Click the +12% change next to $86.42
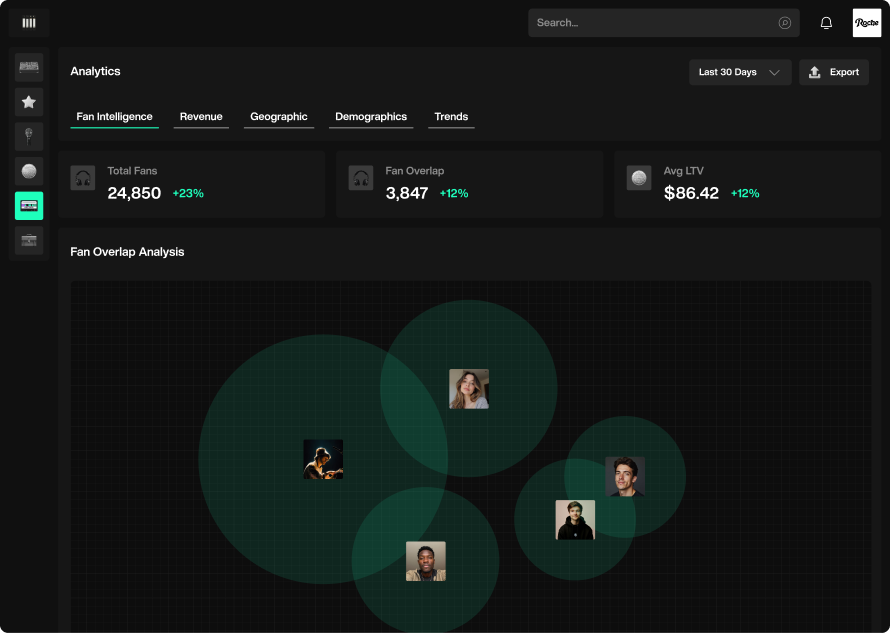Image resolution: width=890 pixels, height=633 pixels. tap(745, 194)
